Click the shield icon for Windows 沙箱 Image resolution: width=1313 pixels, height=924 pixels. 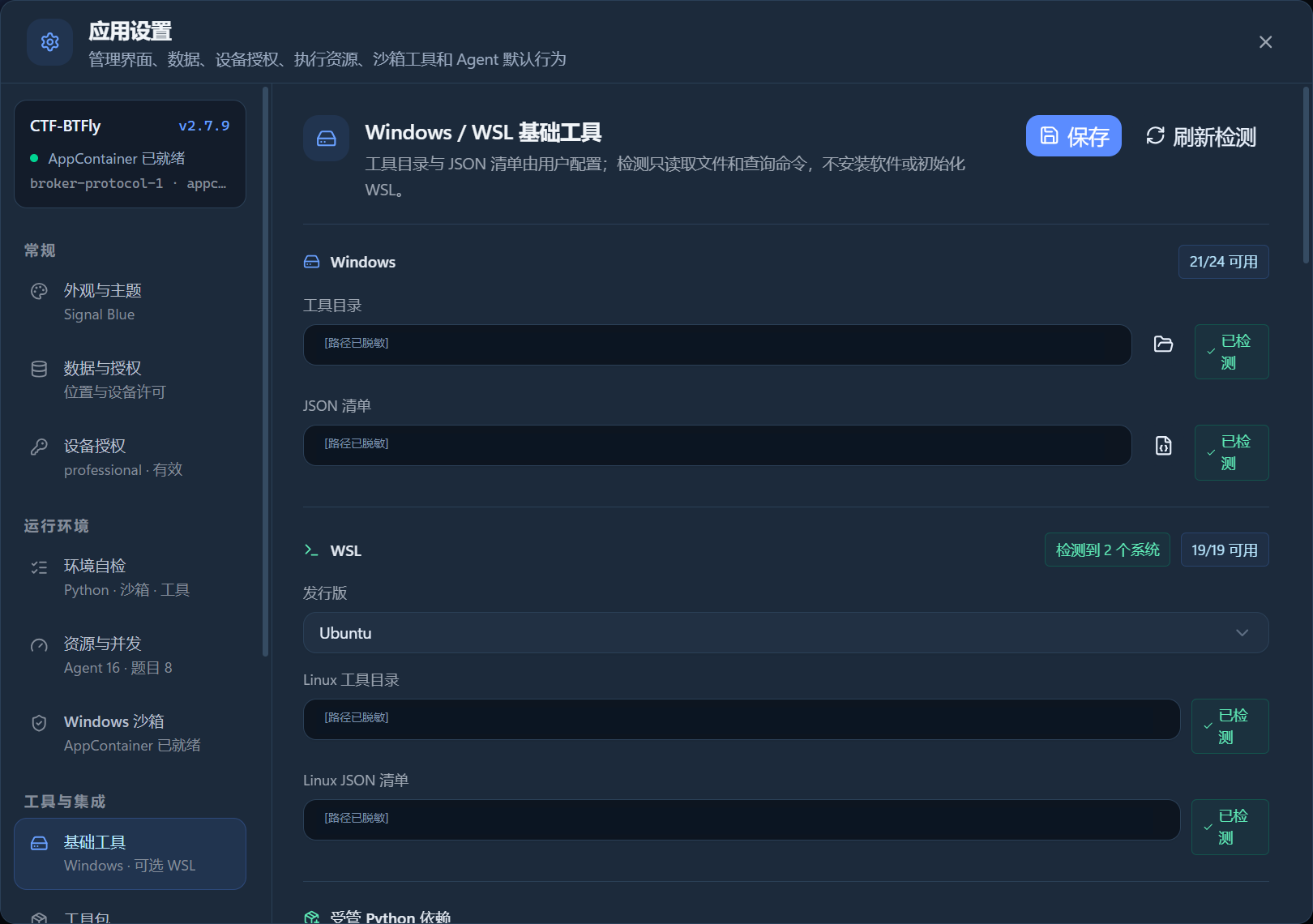point(39,723)
